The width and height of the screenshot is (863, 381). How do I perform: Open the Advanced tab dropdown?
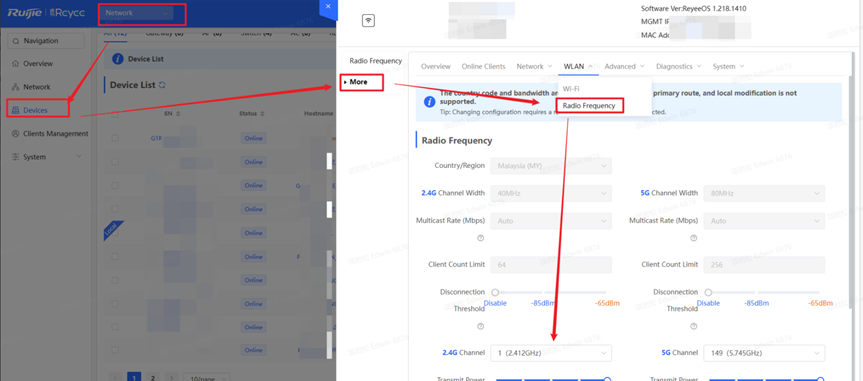click(x=624, y=66)
